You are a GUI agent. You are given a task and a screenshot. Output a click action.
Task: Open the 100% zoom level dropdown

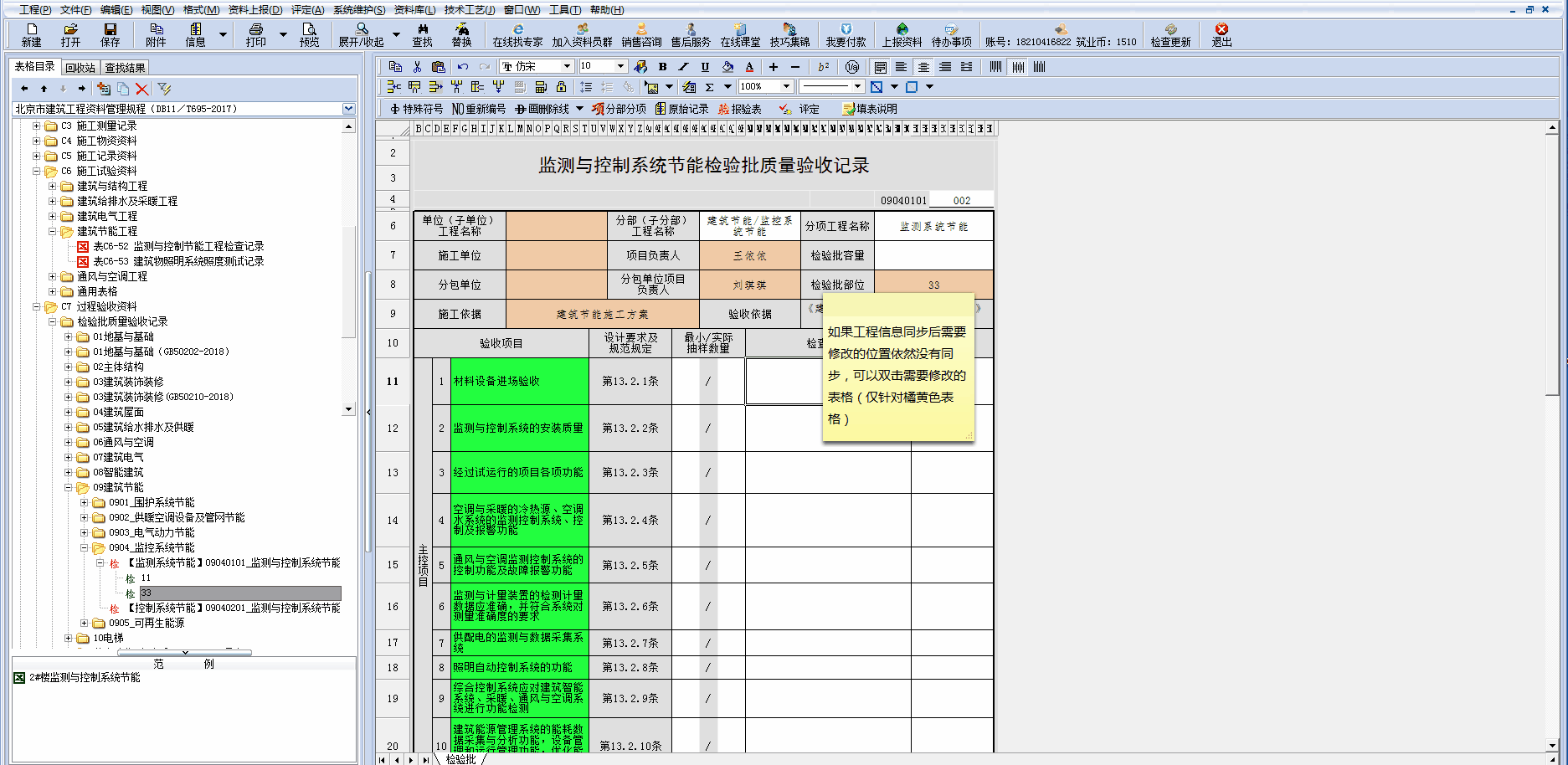(786, 86)
